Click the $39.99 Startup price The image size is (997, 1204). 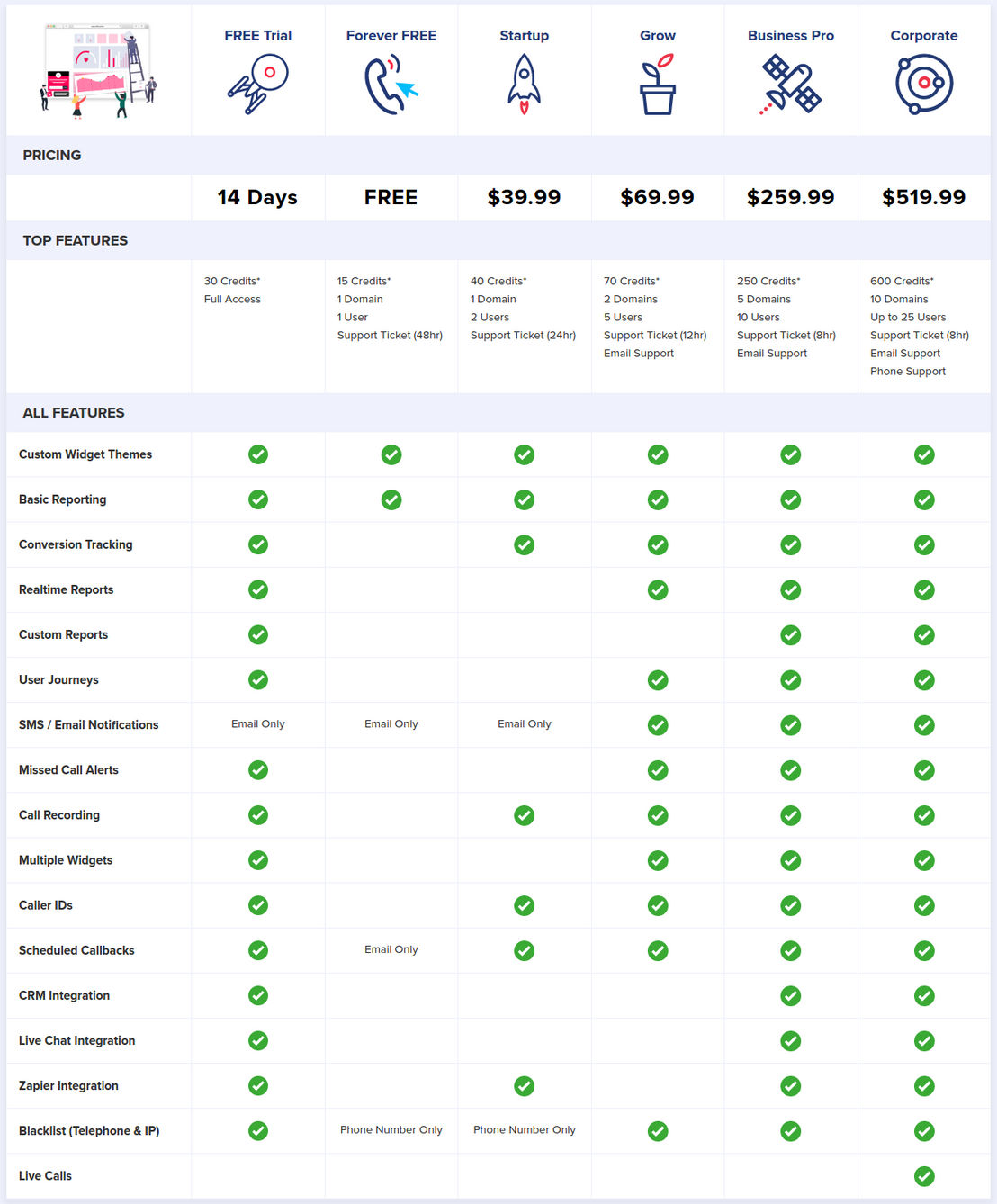pyautogui.click(x=525, y=197)
